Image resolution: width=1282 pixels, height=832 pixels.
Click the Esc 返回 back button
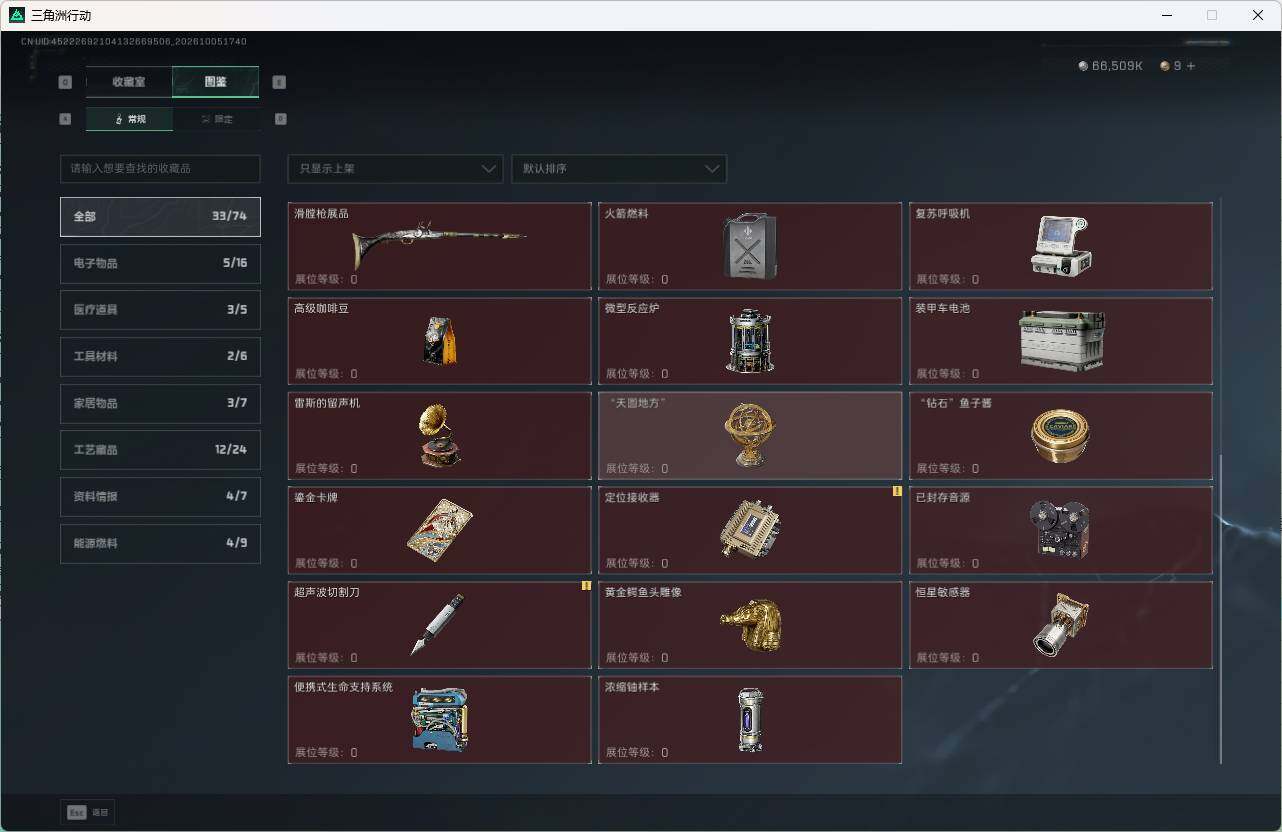88,813
